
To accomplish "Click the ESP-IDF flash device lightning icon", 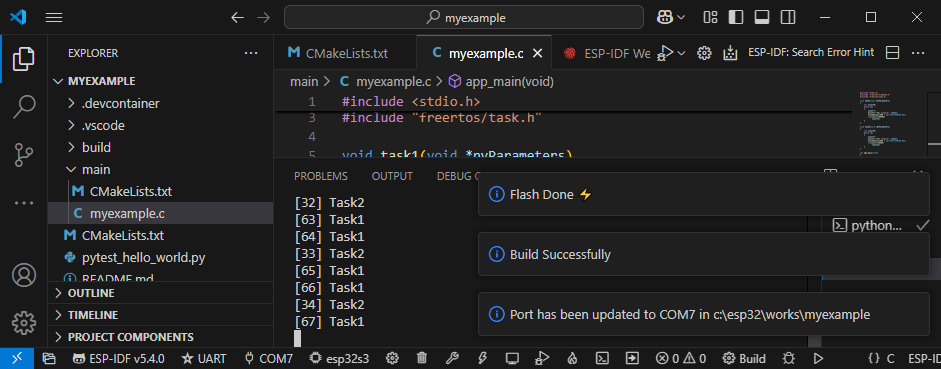I will coord(482,359).
